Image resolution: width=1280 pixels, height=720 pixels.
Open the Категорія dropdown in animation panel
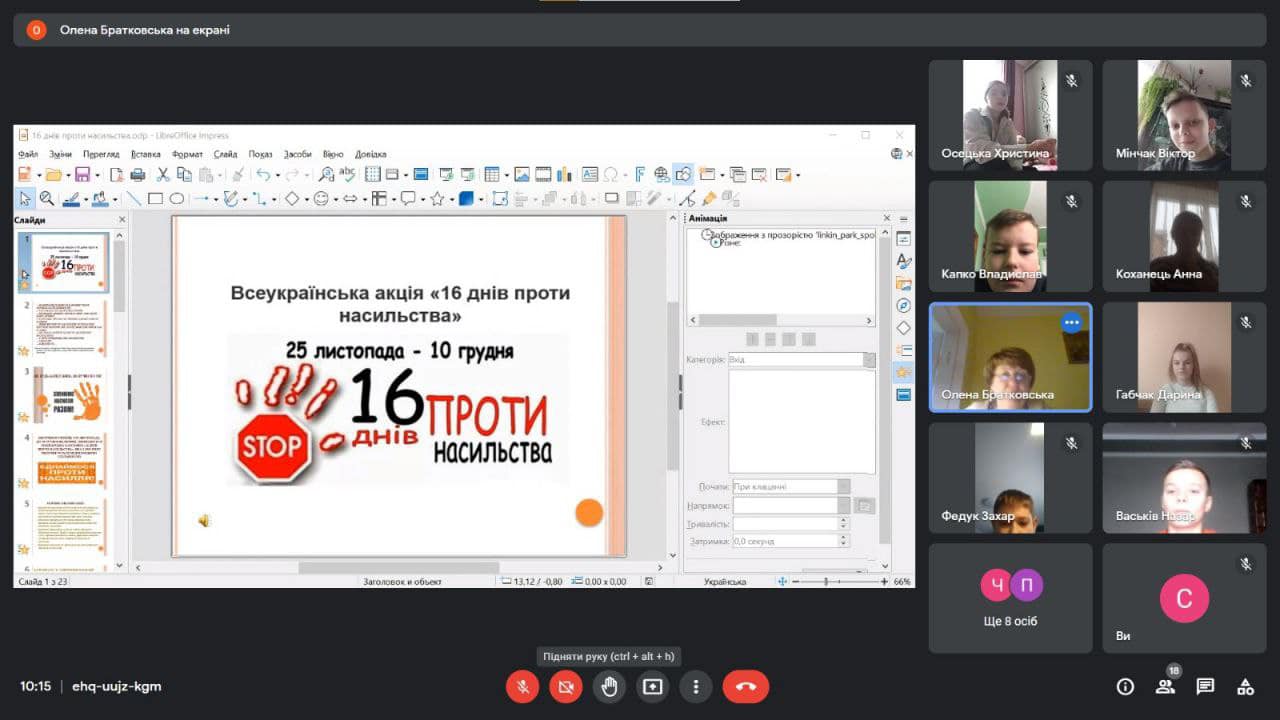coord(868,359)
